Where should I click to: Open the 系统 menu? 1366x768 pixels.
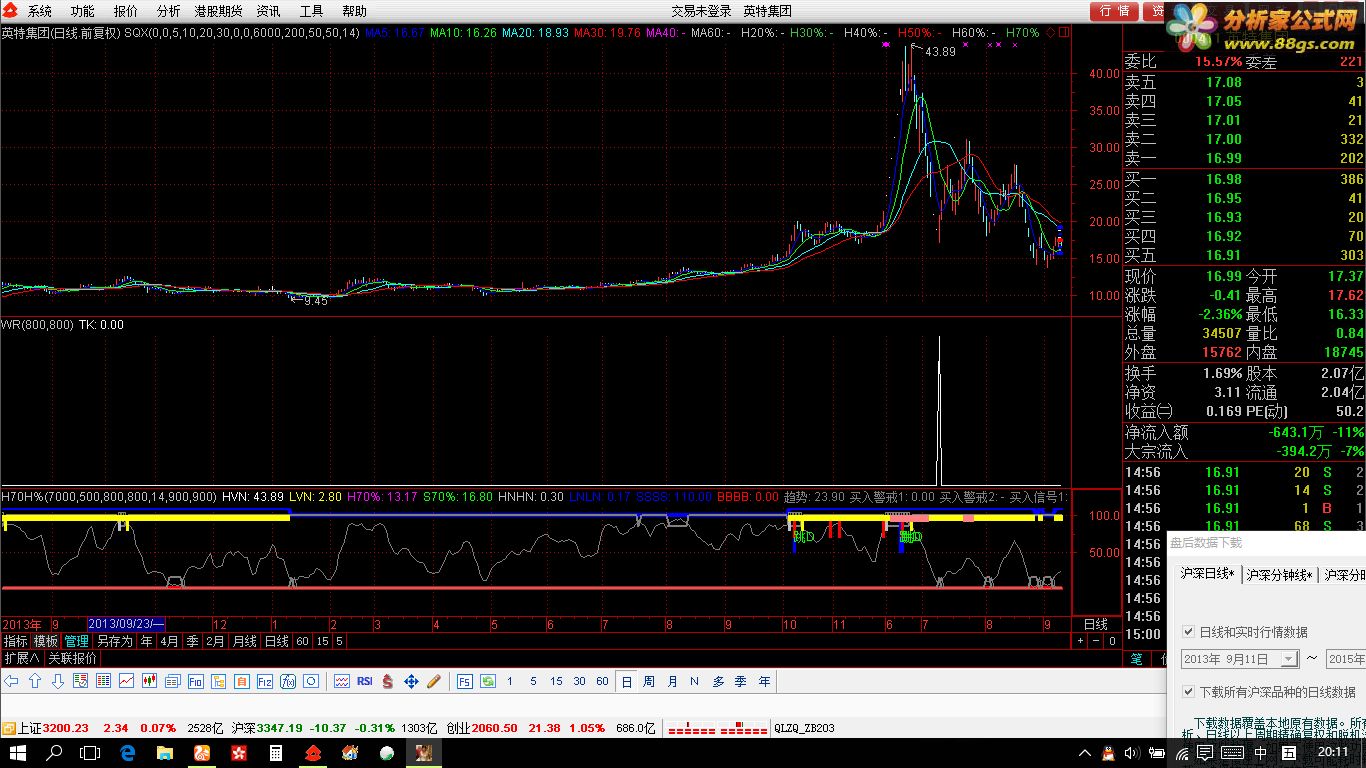click(x=40, y=11)
